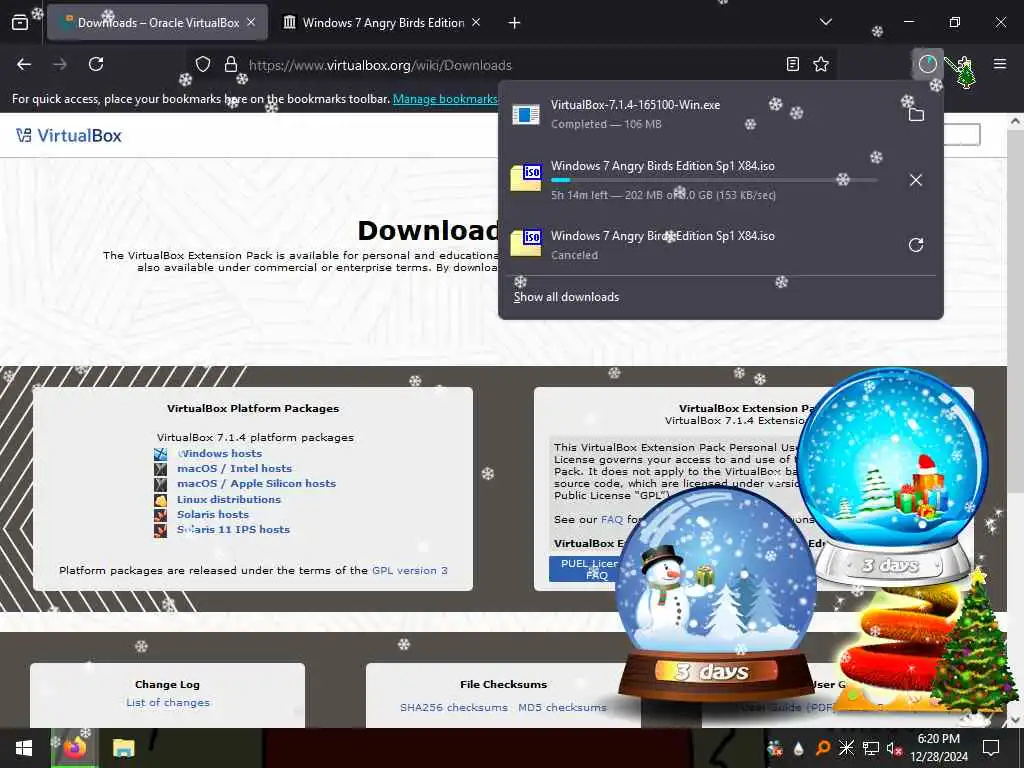The height and width of the screenshot is (768, 1024).
Task: Download the macOS / Intel hosts package
Action: (x=234, y=468)
